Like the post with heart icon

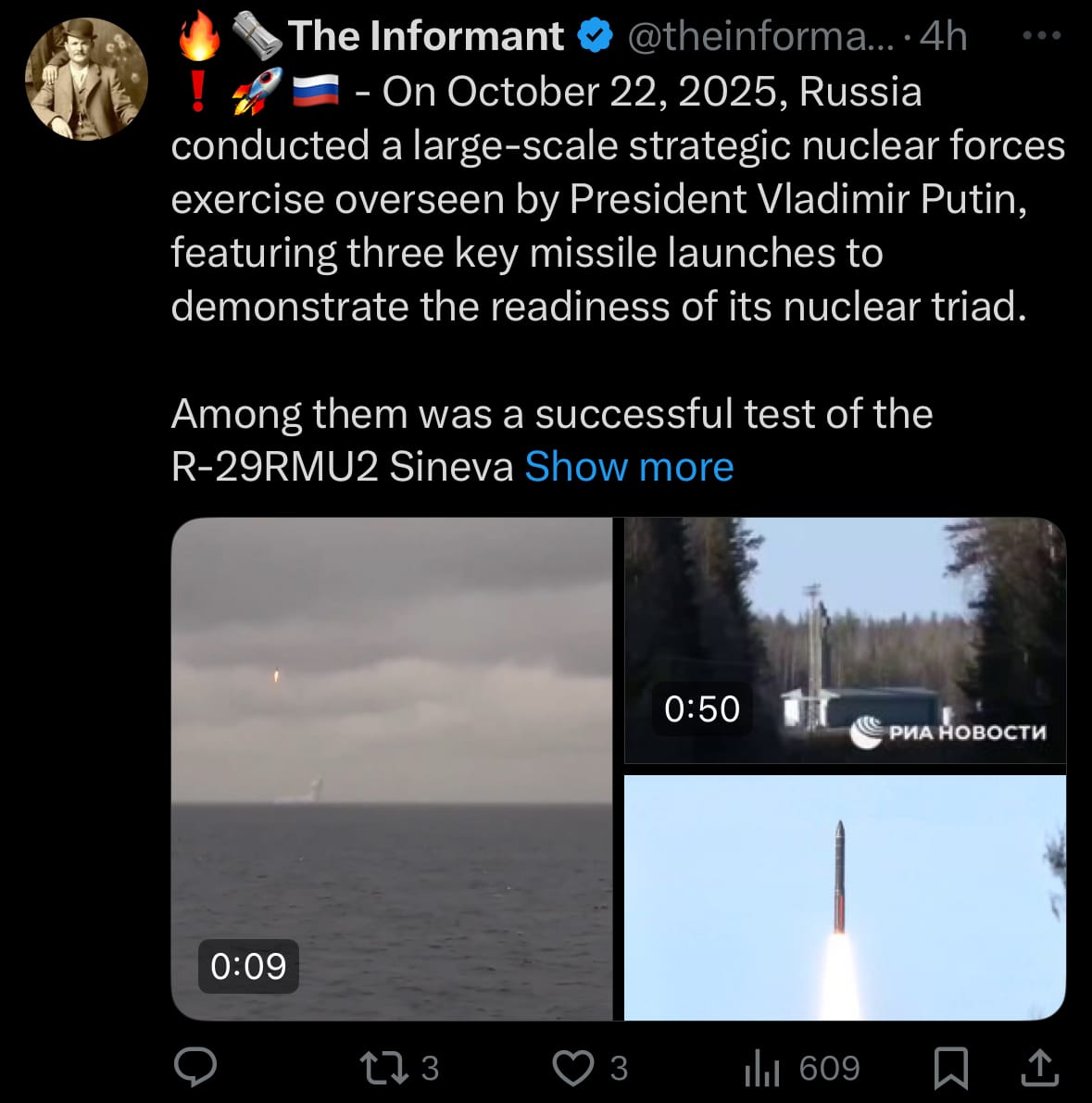pos(573,1067)
